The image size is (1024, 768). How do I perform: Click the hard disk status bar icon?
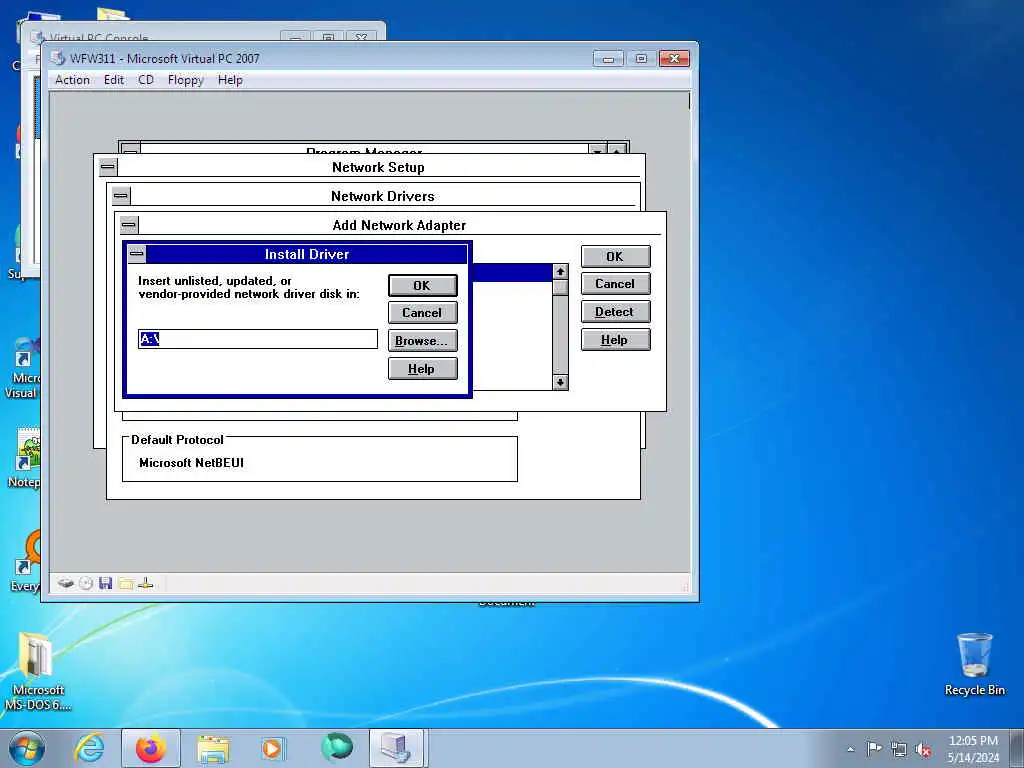(65, 583)
